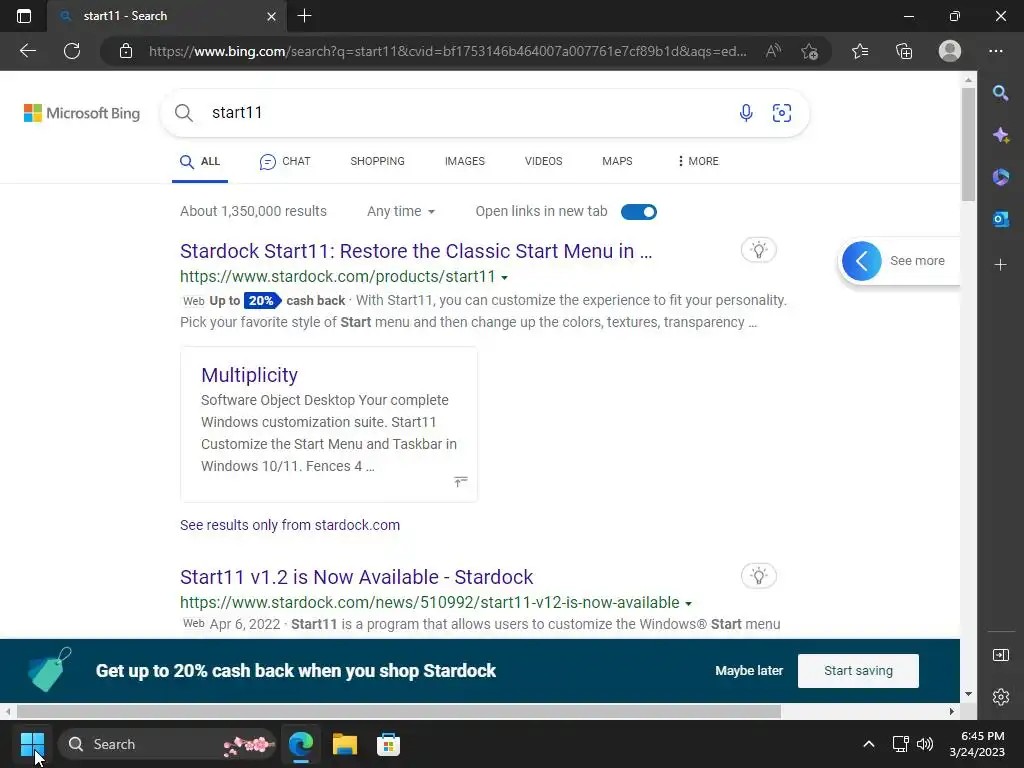1024x768 pixels.
Task: Open the Edge profile avatar
Action: tap(950, 51)
